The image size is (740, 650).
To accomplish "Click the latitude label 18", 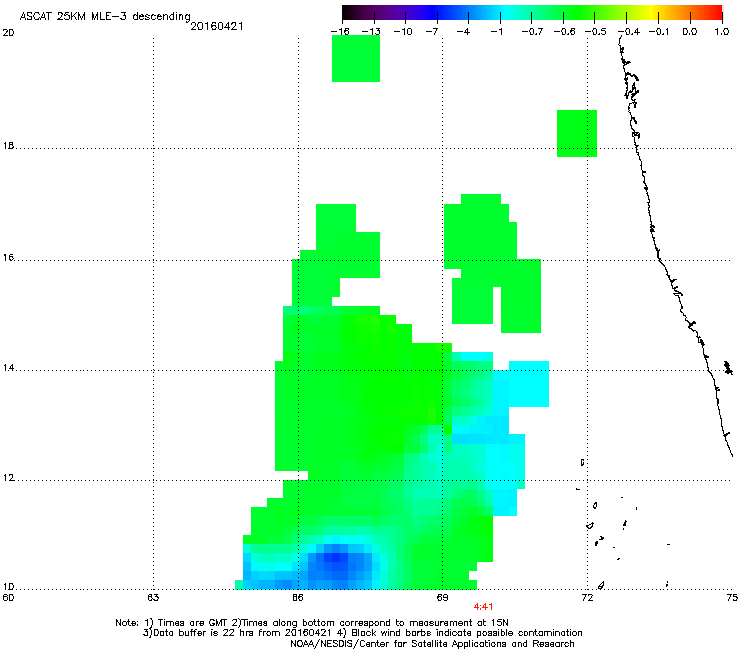I will (8, 146).
